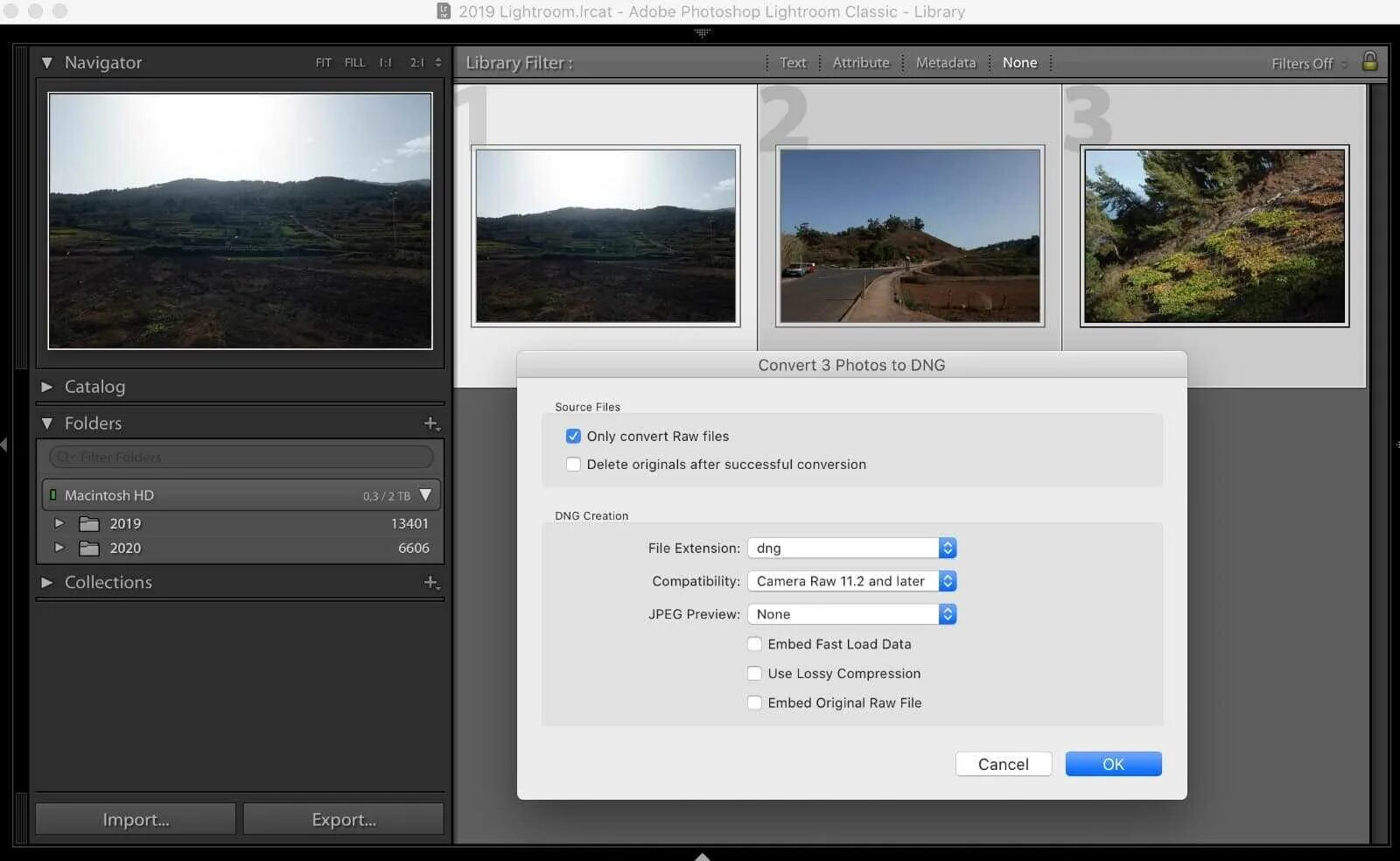Check Use Lossy Compression option

754,673
